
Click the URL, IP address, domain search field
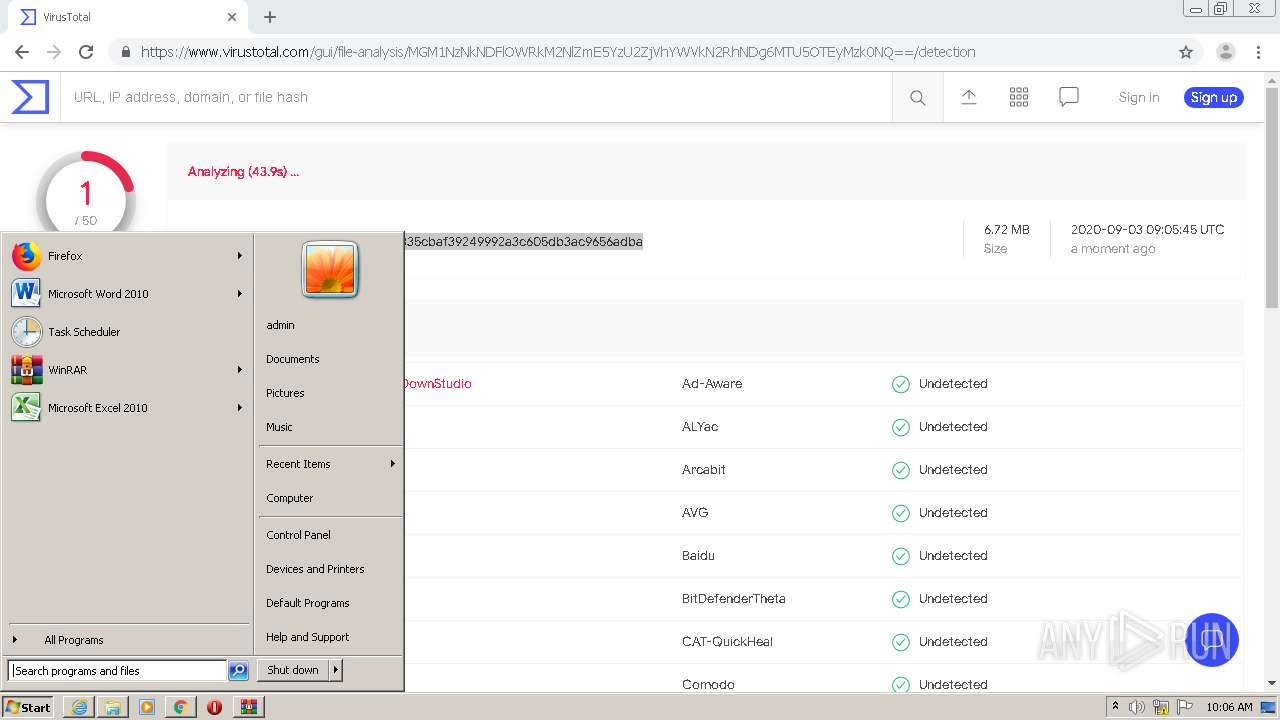476,97
